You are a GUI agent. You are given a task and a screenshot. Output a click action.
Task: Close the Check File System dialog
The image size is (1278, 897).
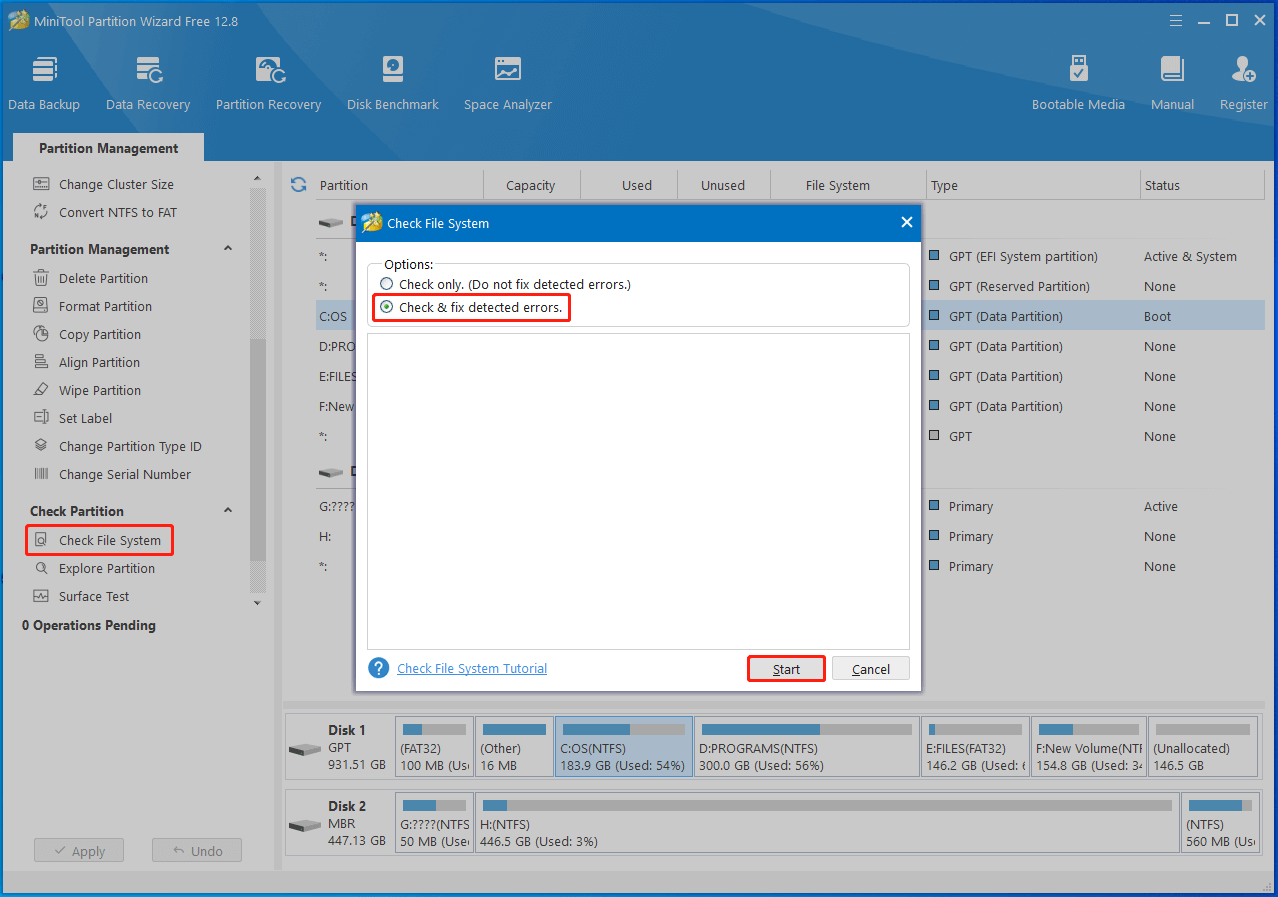[907, 222]
